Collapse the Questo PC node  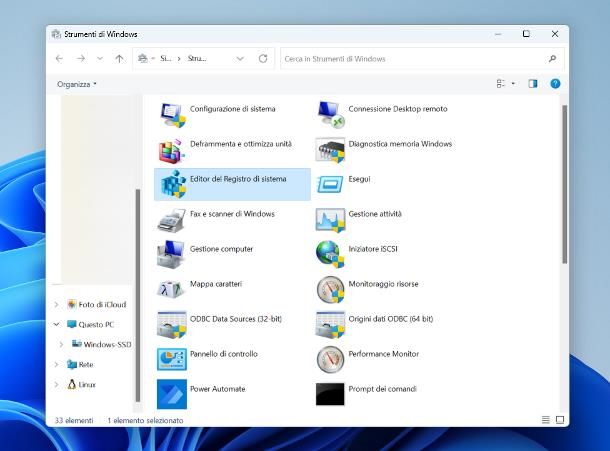[56, 324]
